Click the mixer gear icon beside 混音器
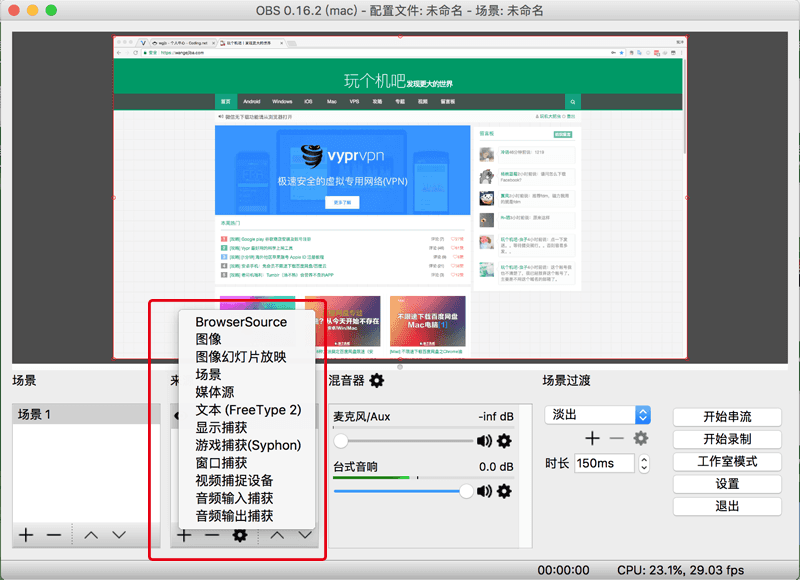Viewport: 800px width, 580px height. coord(377,380)
